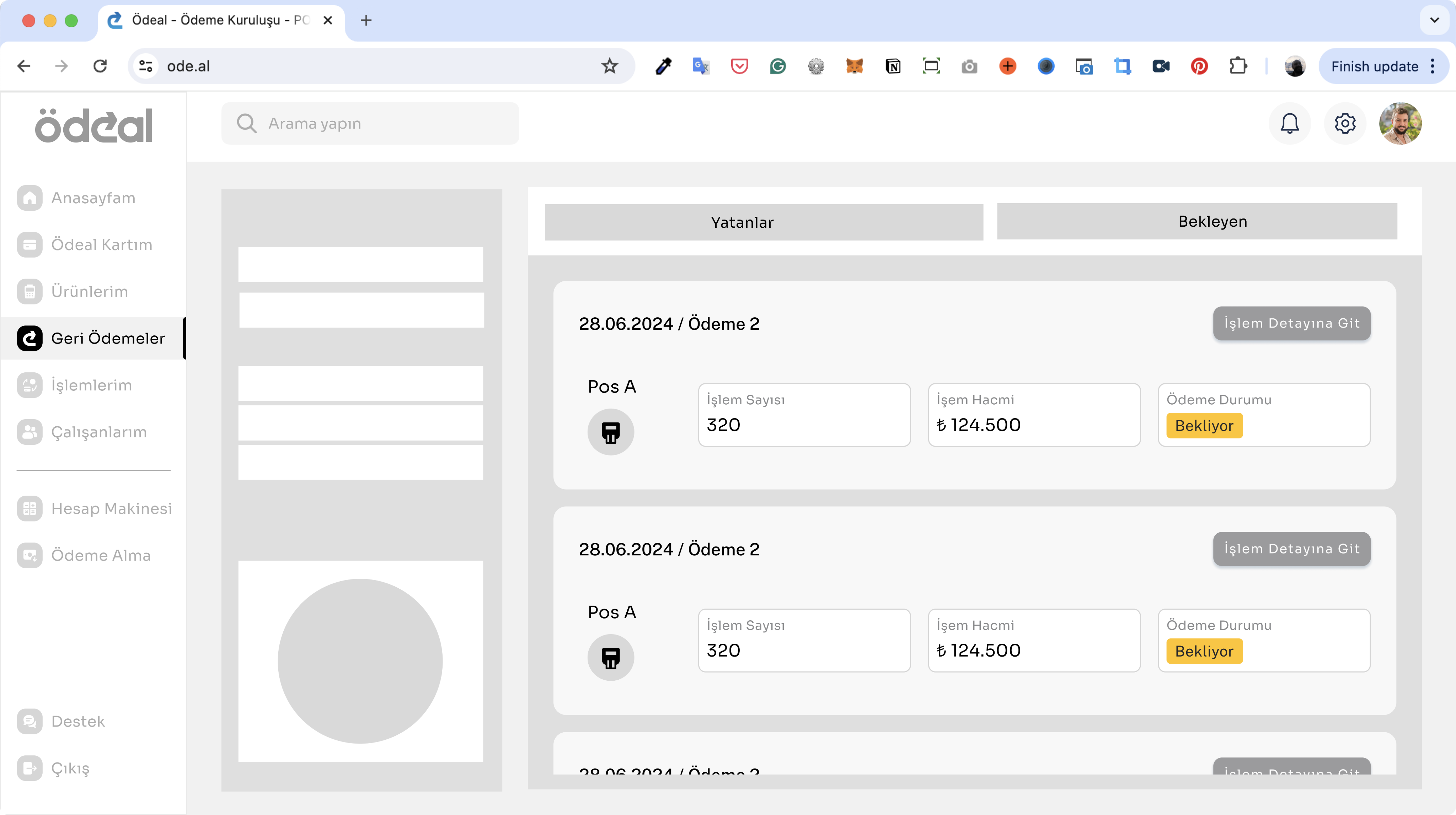The width and height of the screenshot is (1456, 815).
Task: Go back with browser back arrow
Action: (x=24, y=66)
